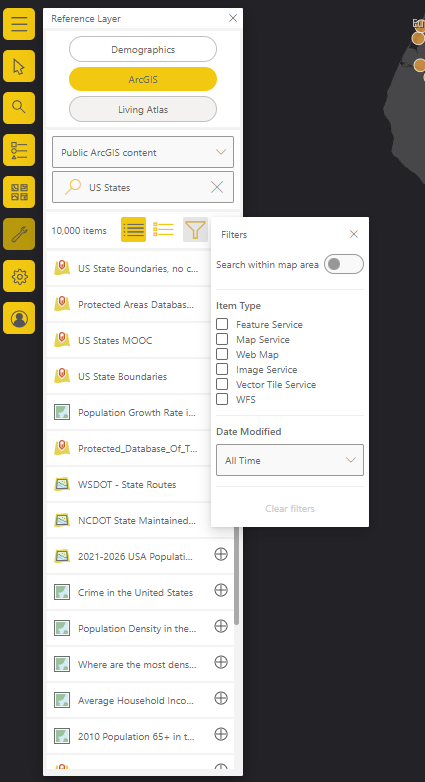
Task: Open the magnifier search tool in sidebar
Action: [19, 108]
